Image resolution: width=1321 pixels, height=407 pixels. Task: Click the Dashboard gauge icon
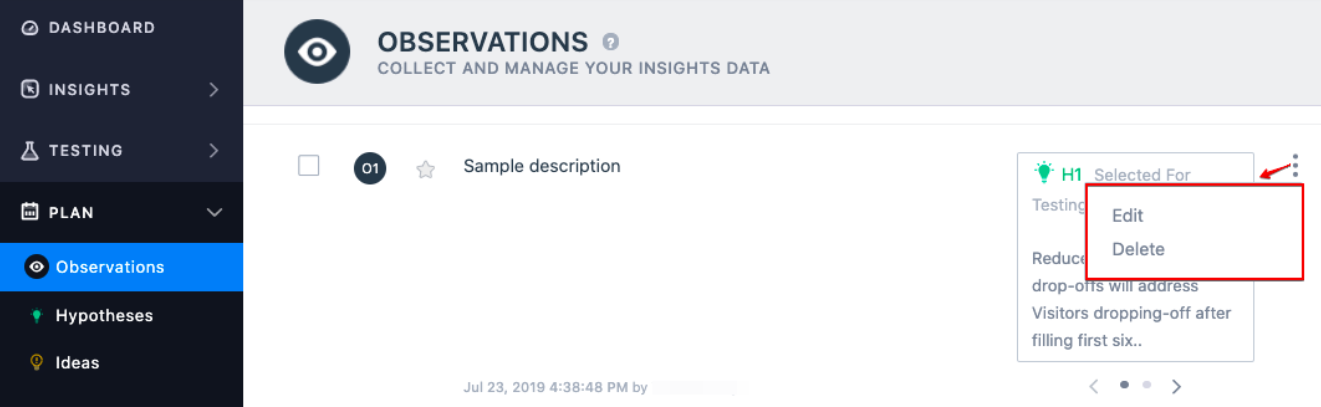[30, 28]
